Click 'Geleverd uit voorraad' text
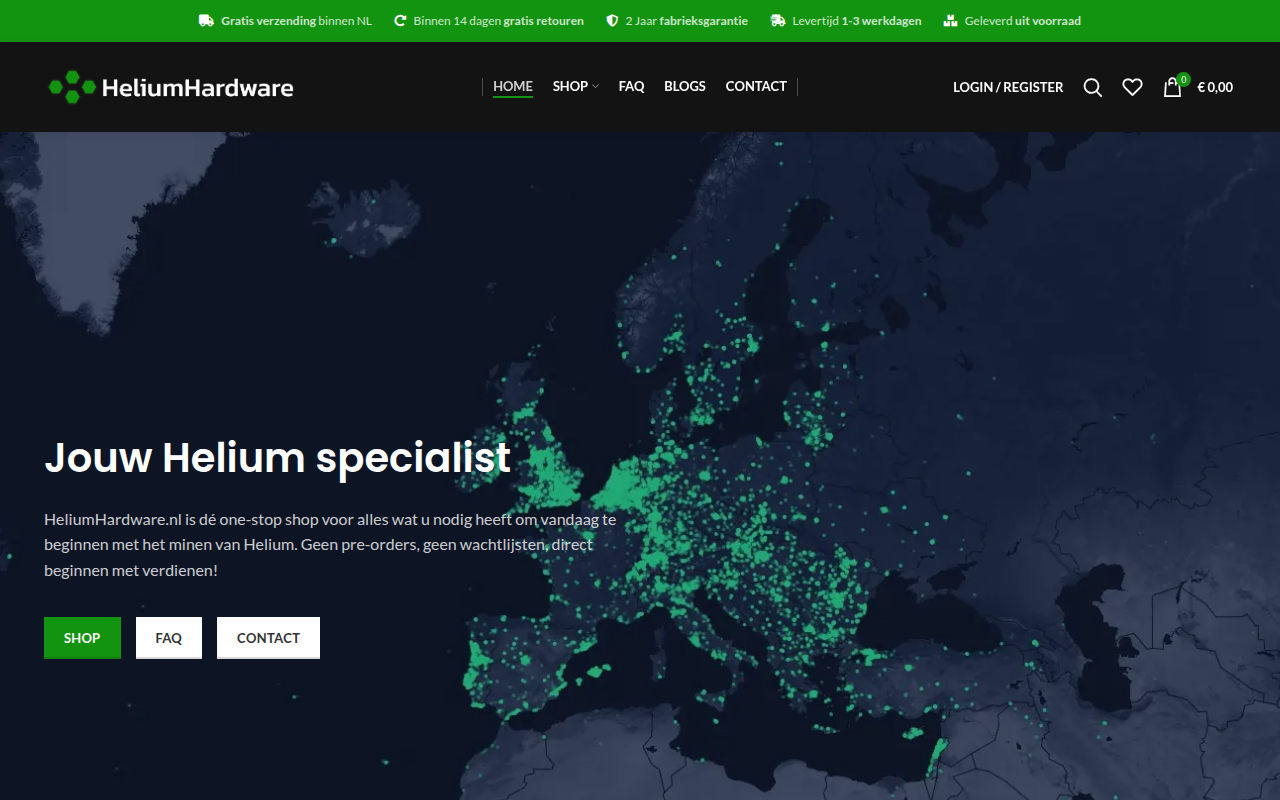The width and height of the screenshot is (1280, 800). tap(1023, 21)
